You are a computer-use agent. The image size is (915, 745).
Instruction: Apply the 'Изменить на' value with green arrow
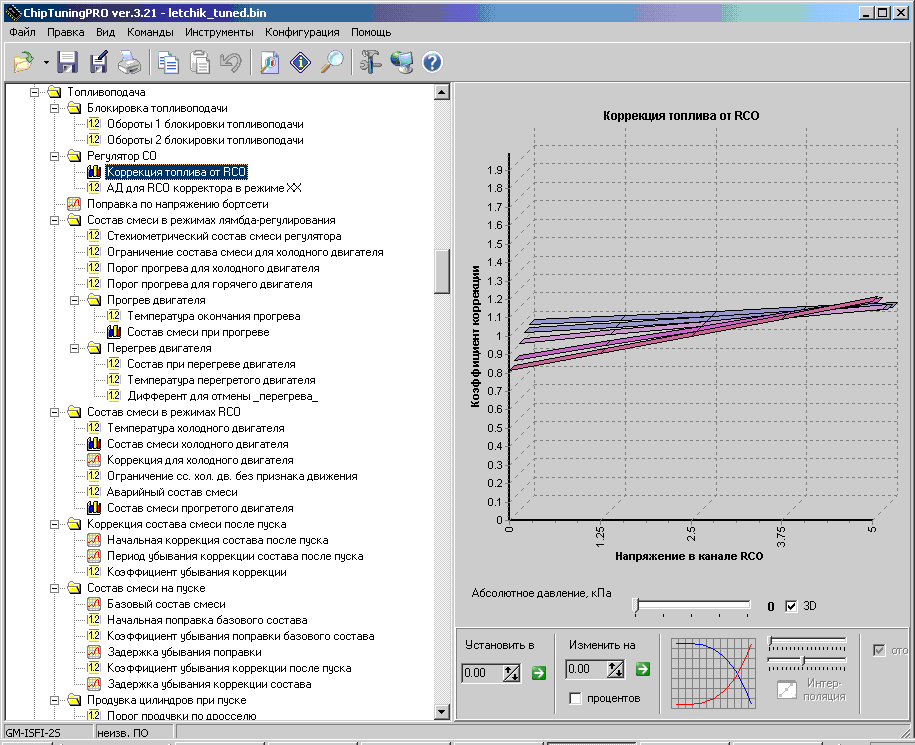(642, 669)
